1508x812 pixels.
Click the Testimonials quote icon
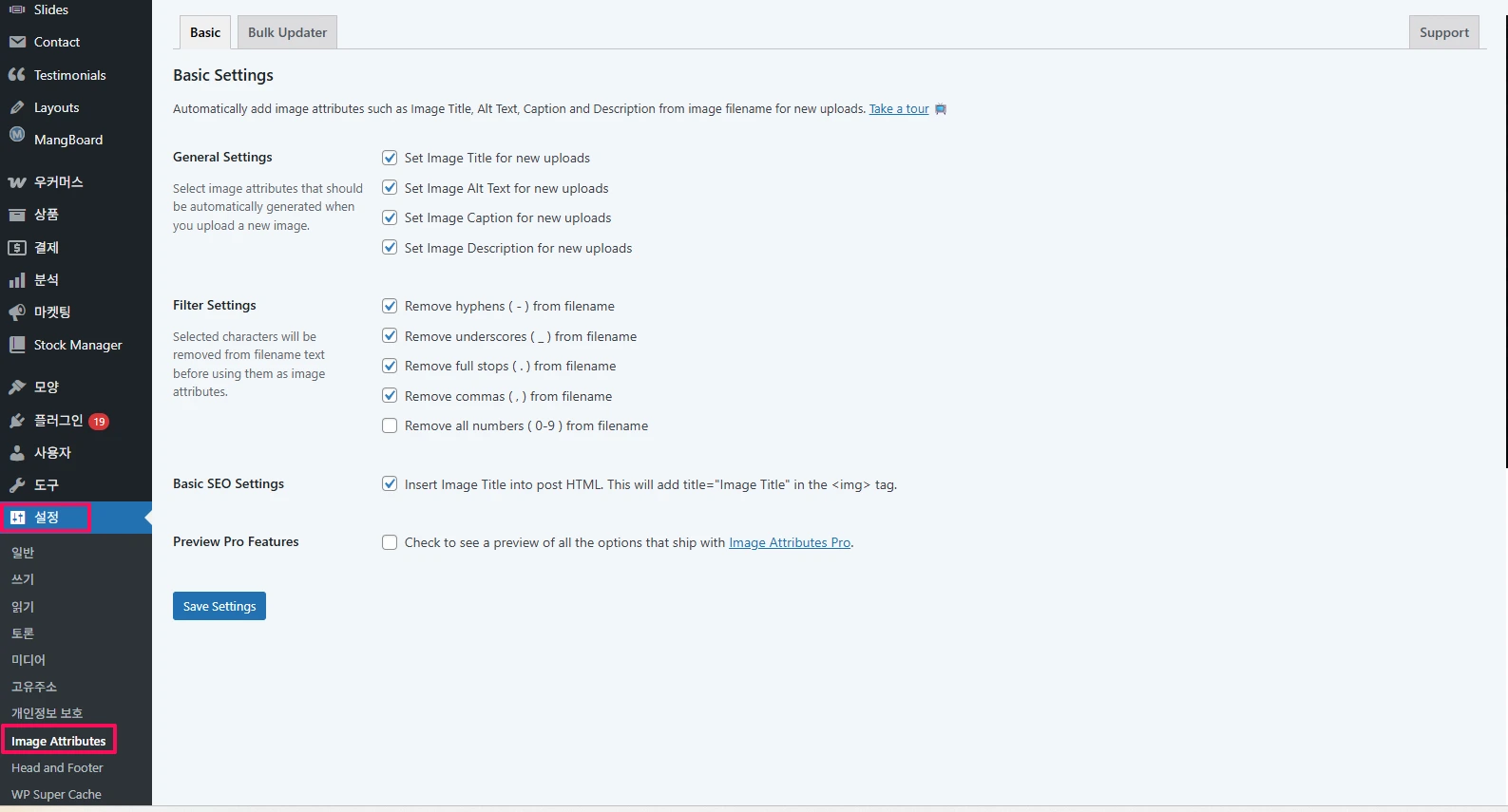click(x=17, y=74)
